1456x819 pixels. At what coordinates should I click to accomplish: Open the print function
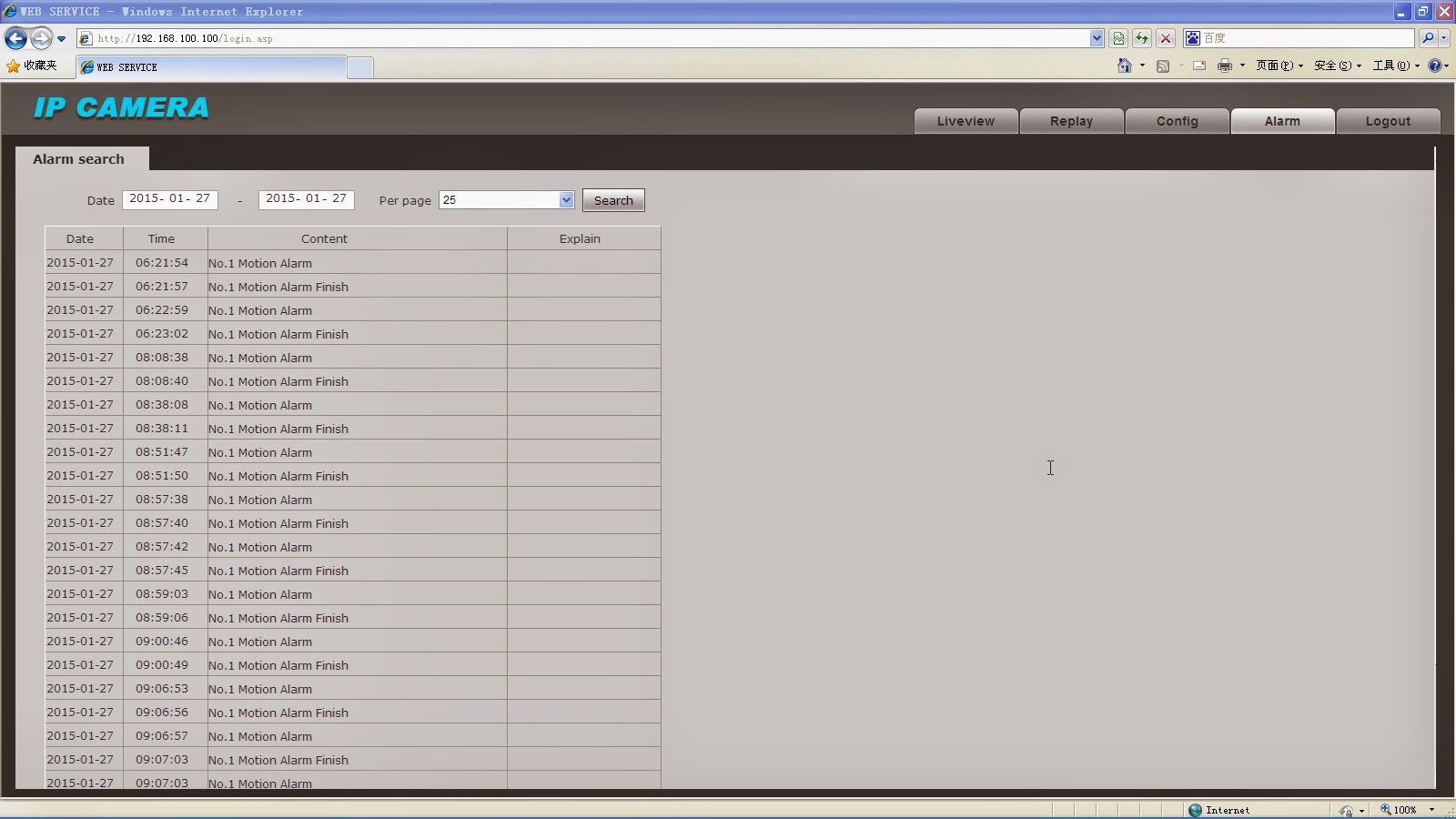[x=1227, y=66]
